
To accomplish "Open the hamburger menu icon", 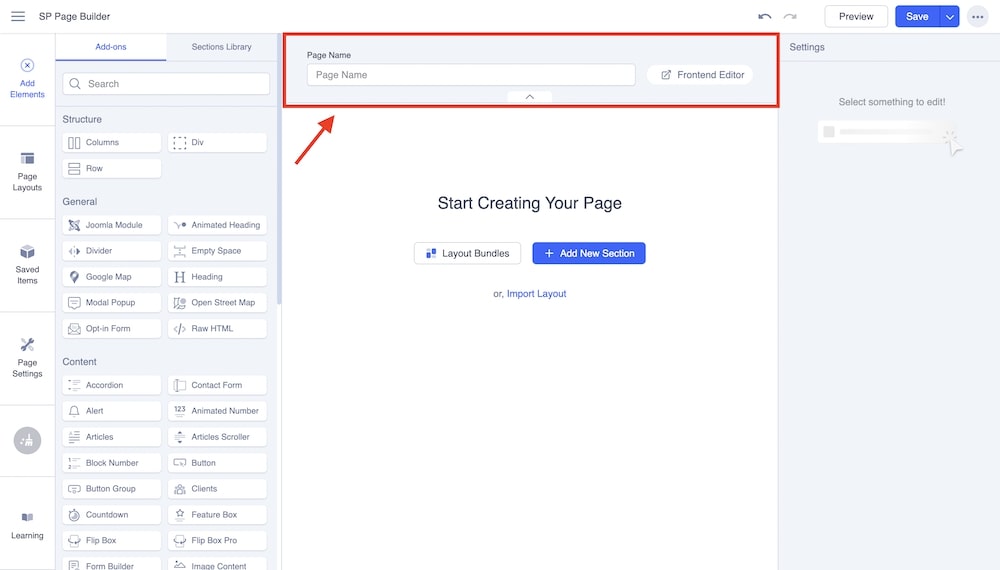I will click(x=18, y=16).
